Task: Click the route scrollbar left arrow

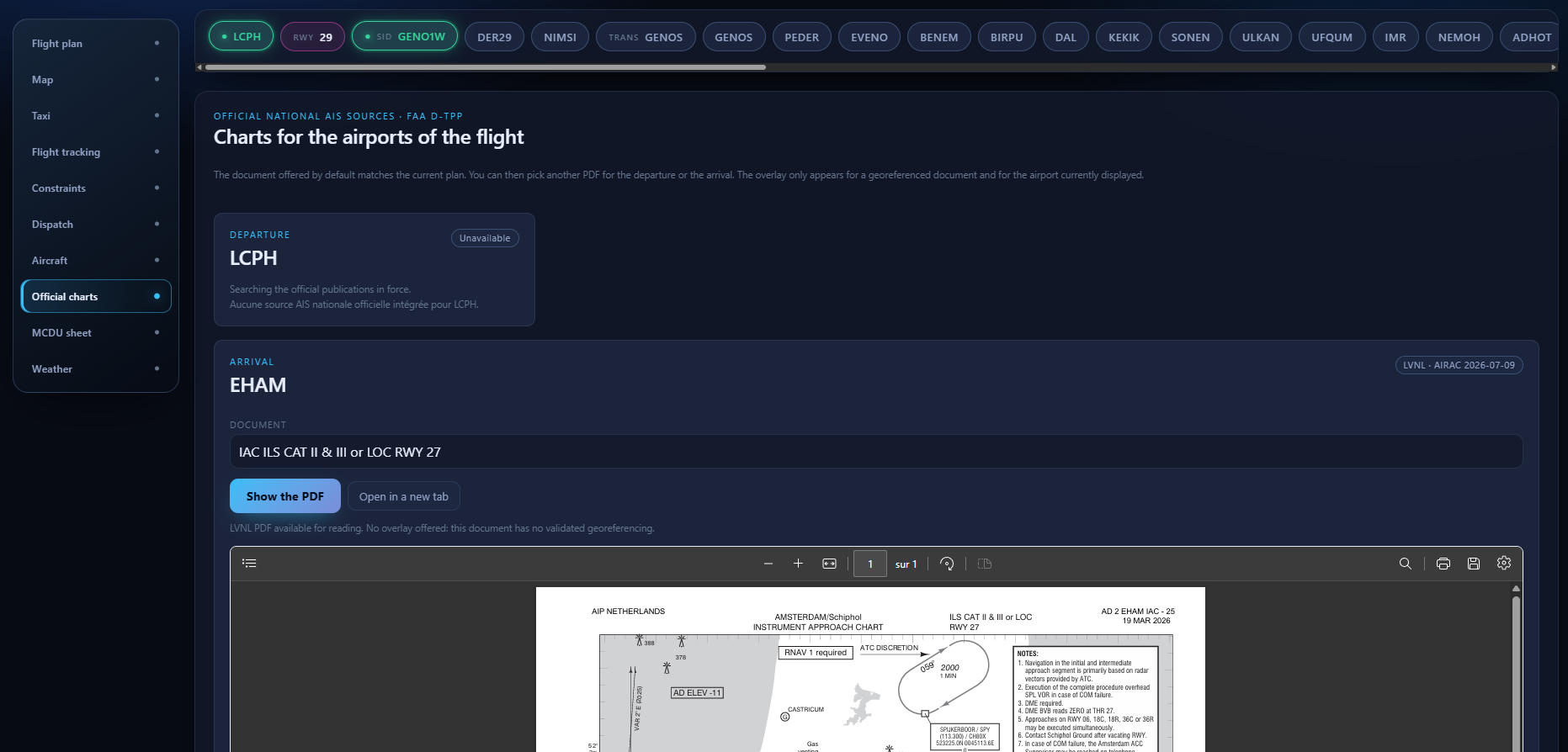Action: coord(199,67)
